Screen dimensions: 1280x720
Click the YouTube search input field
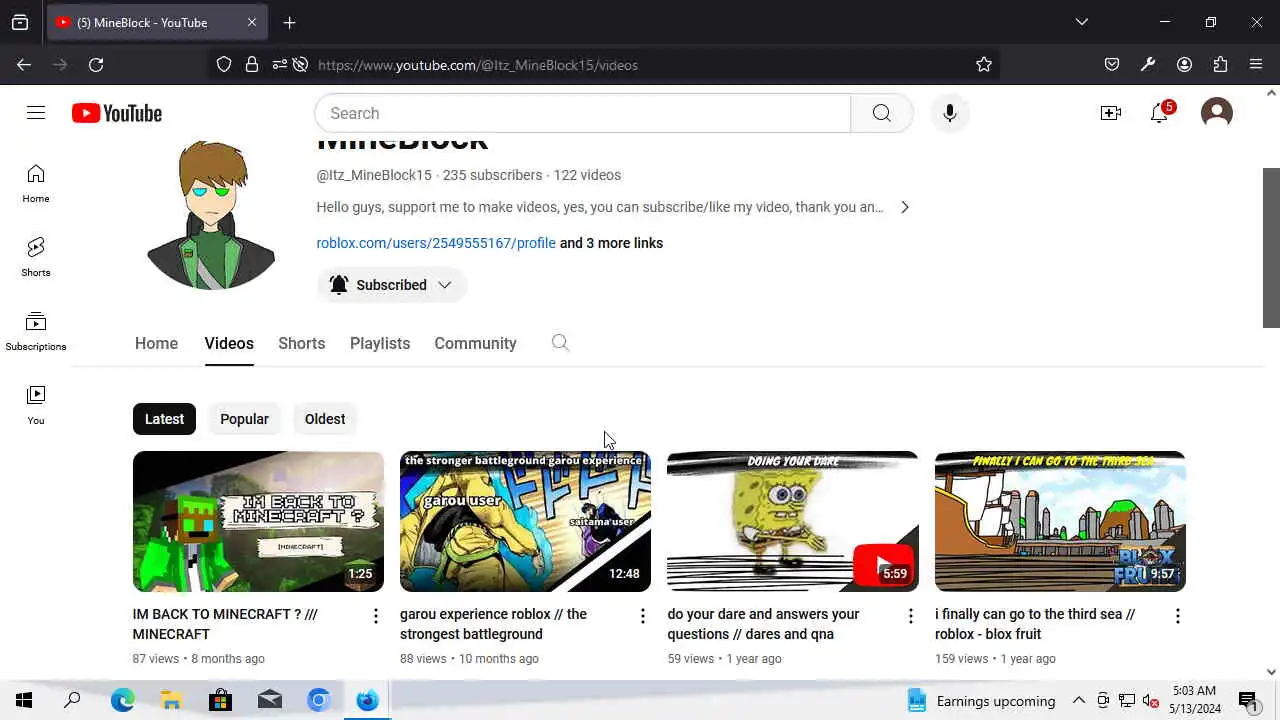pos(582,113)
